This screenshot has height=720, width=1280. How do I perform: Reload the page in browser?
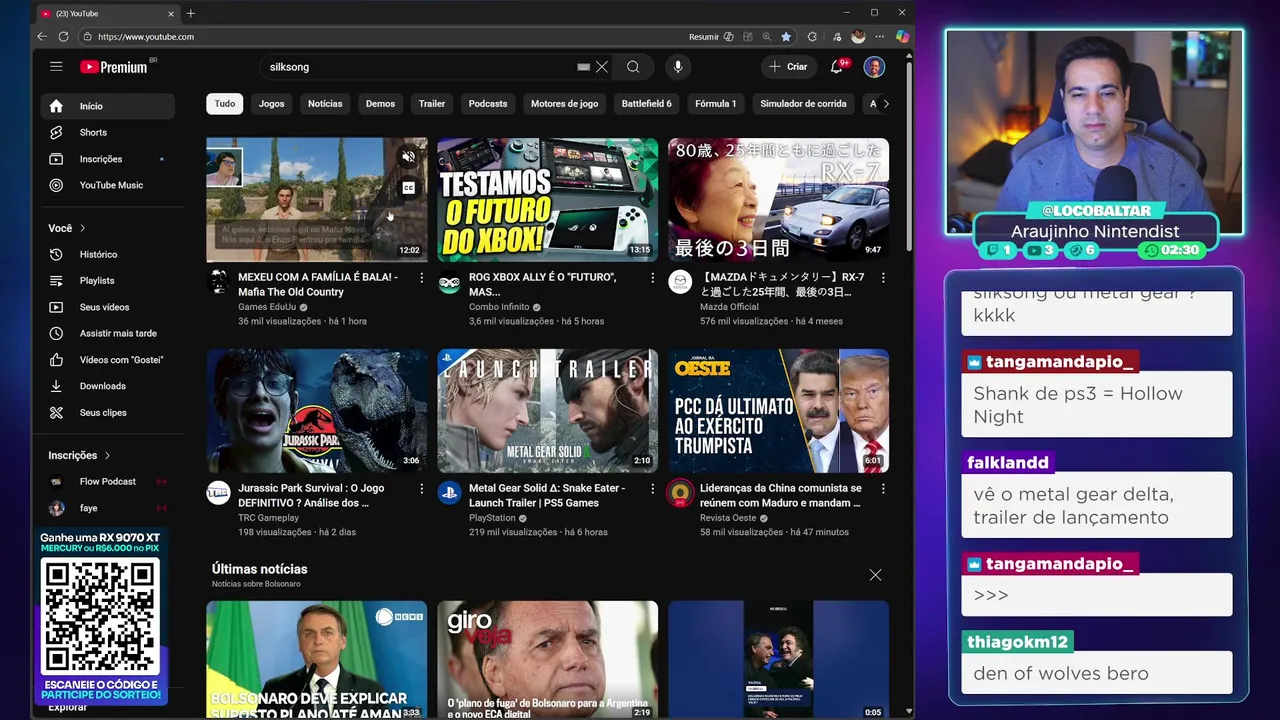click(63, 37)
